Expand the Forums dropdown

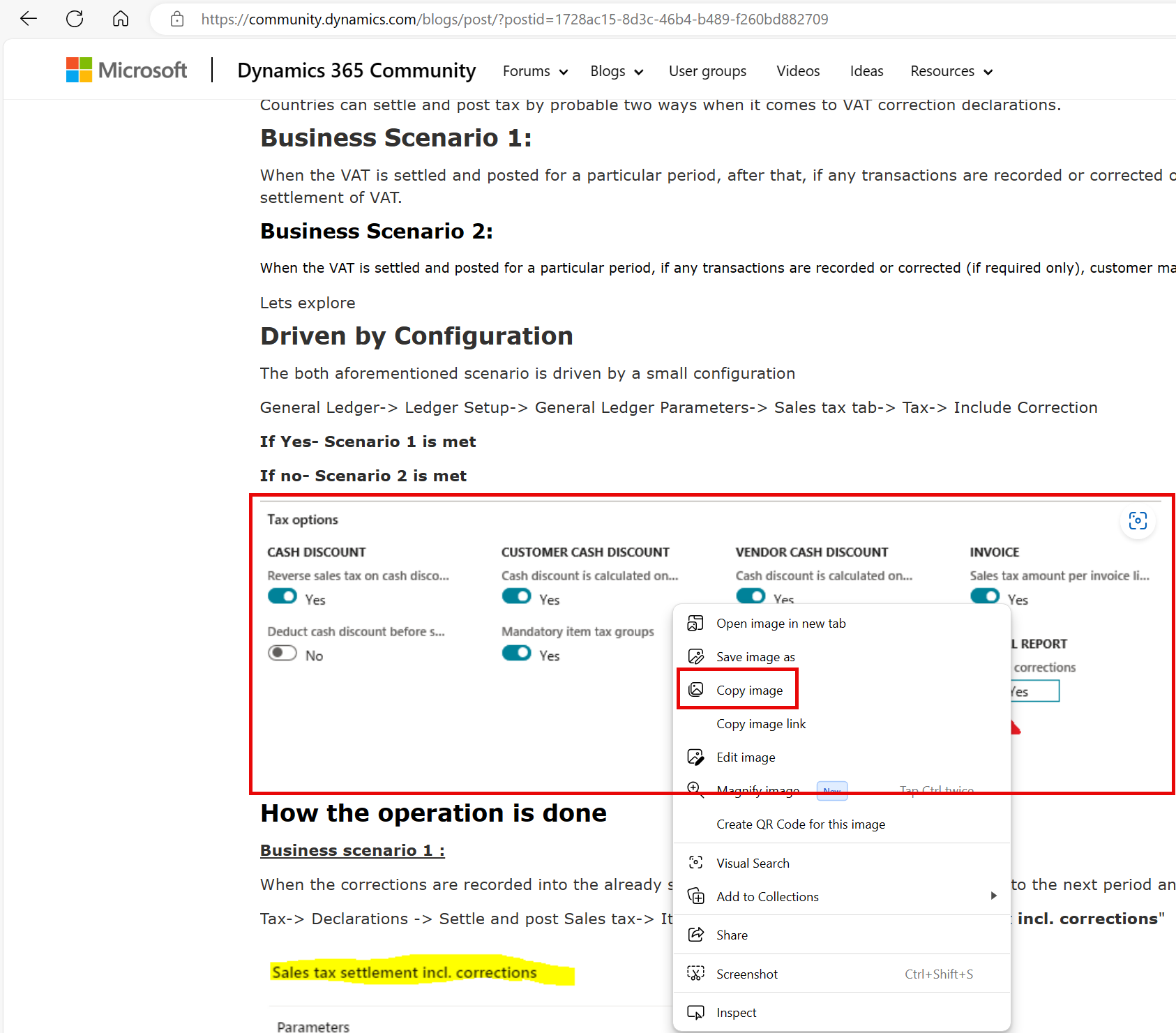point(535,71)
